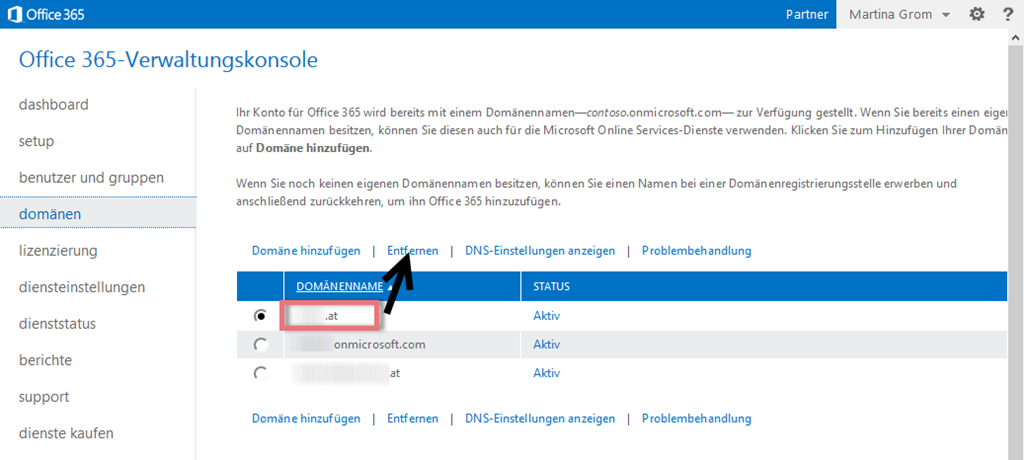Open dienststatus in the sidebar

pyautogui.click(x=57, y=323)
